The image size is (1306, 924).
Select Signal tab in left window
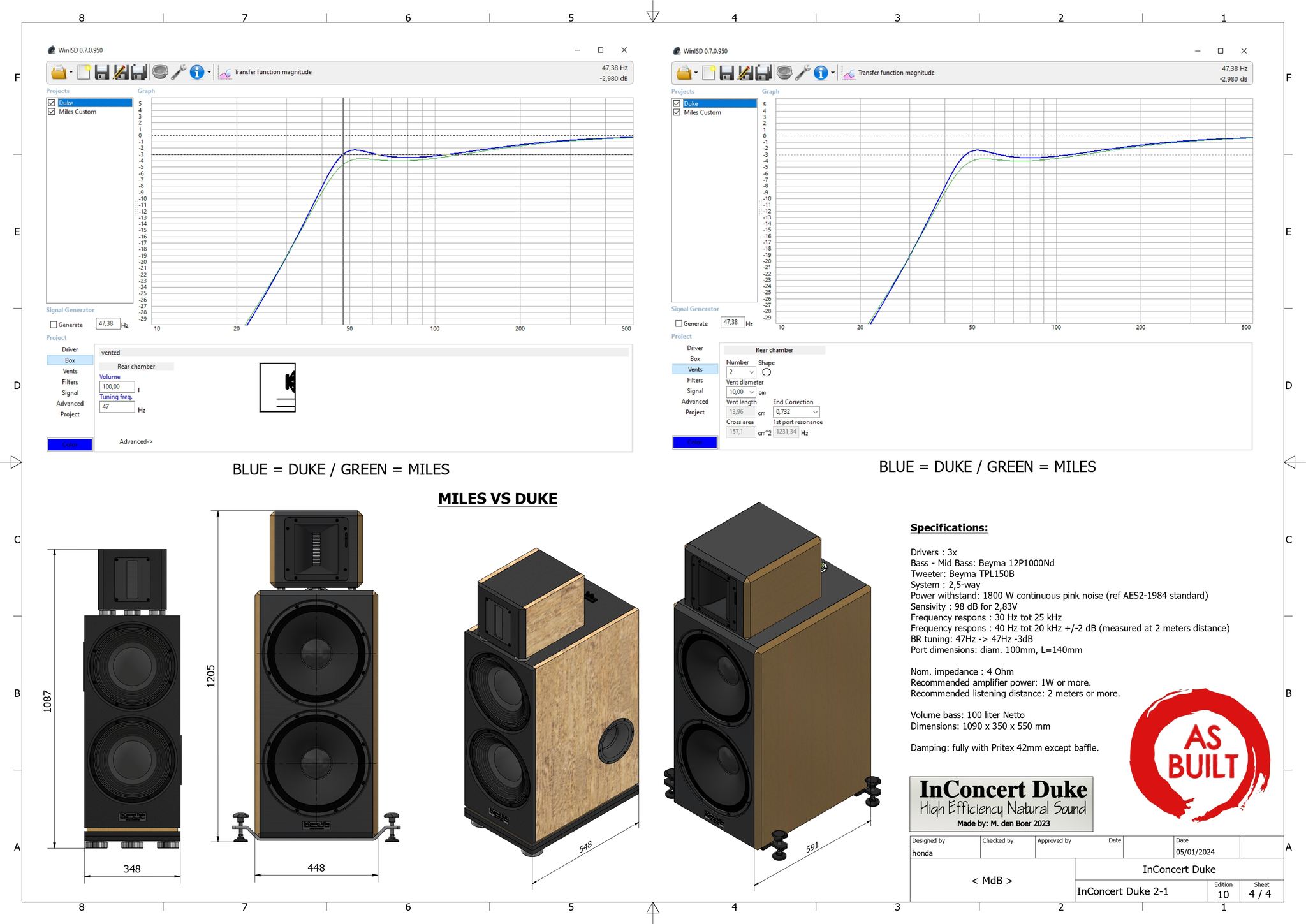pos(70,393)
